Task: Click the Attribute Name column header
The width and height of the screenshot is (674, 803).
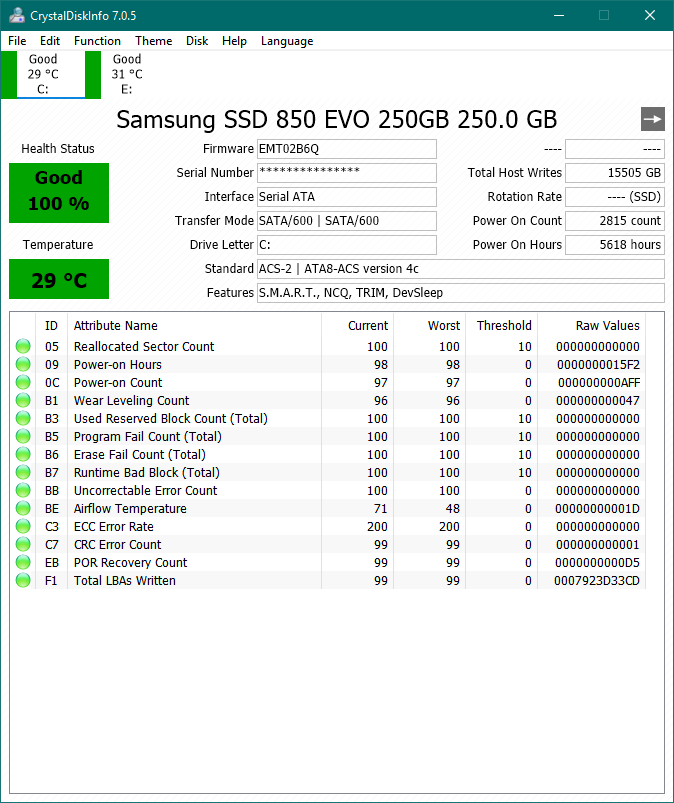Action: (194, 326)
